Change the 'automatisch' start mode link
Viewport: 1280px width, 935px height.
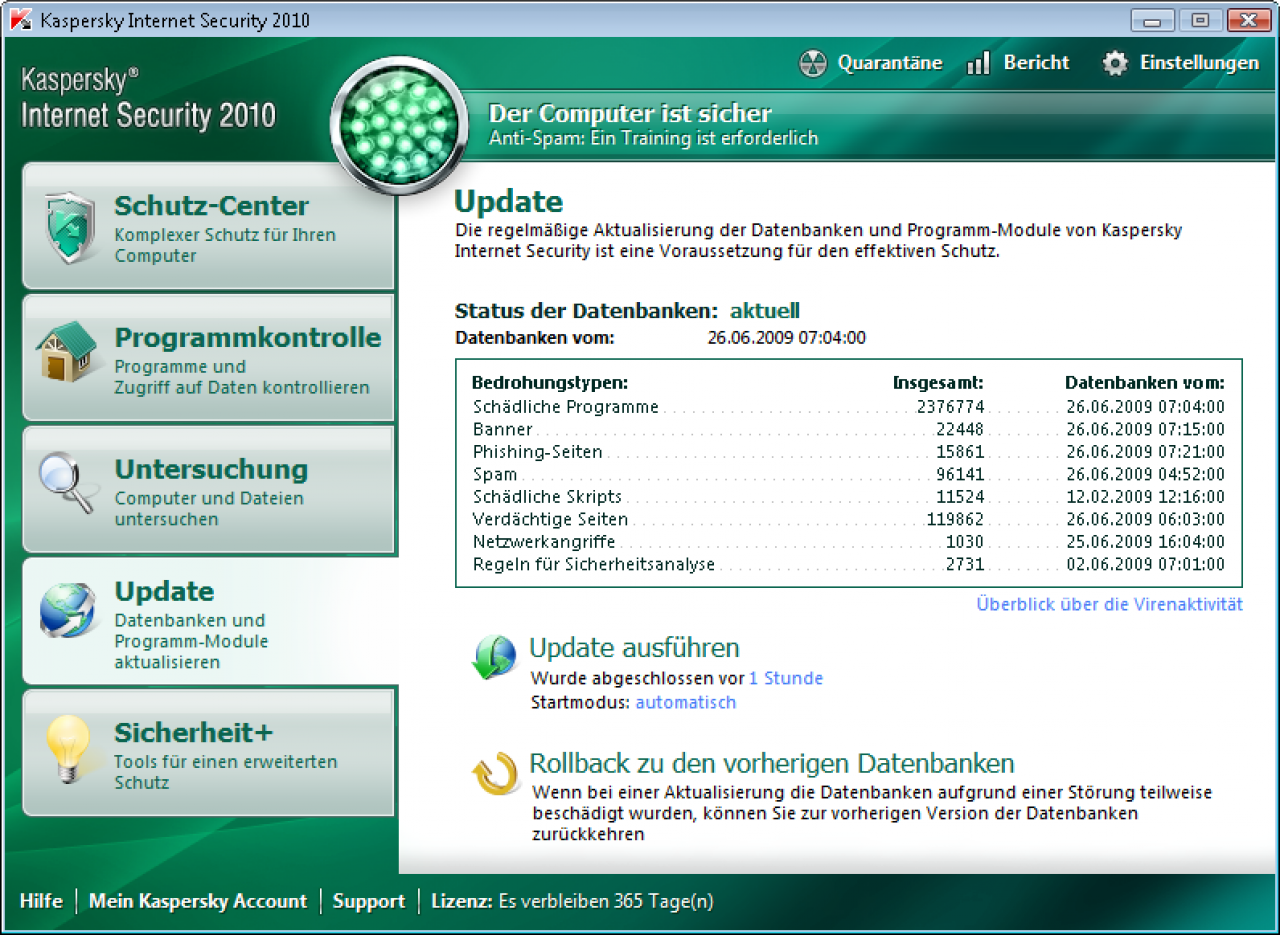click(686, 702)
